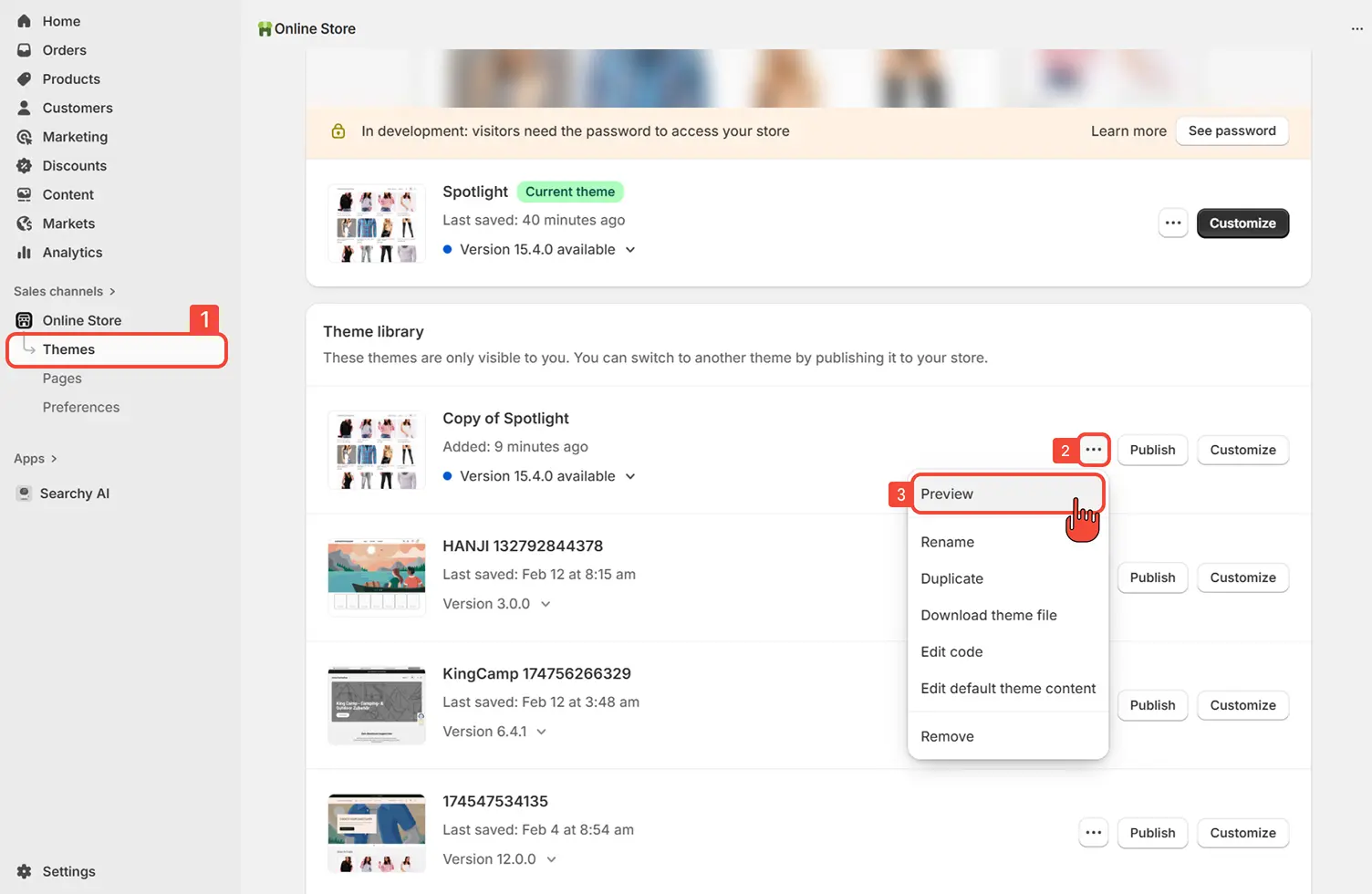This screenshot has height=894, width=1372.
Task: Open the Customers section icon
Action: pyautogui.click(x=25, y=108)
